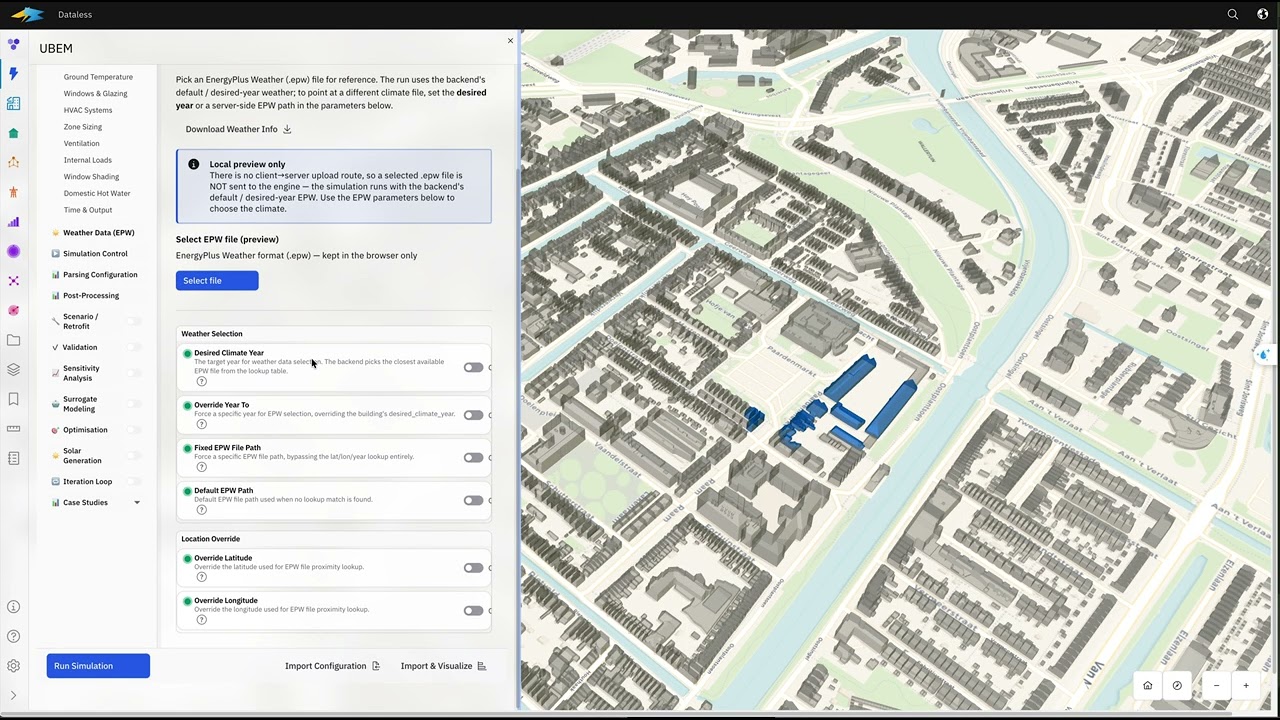Enable the Override Year To switch
The image size is (1280, 720).
tap(473, 415)
